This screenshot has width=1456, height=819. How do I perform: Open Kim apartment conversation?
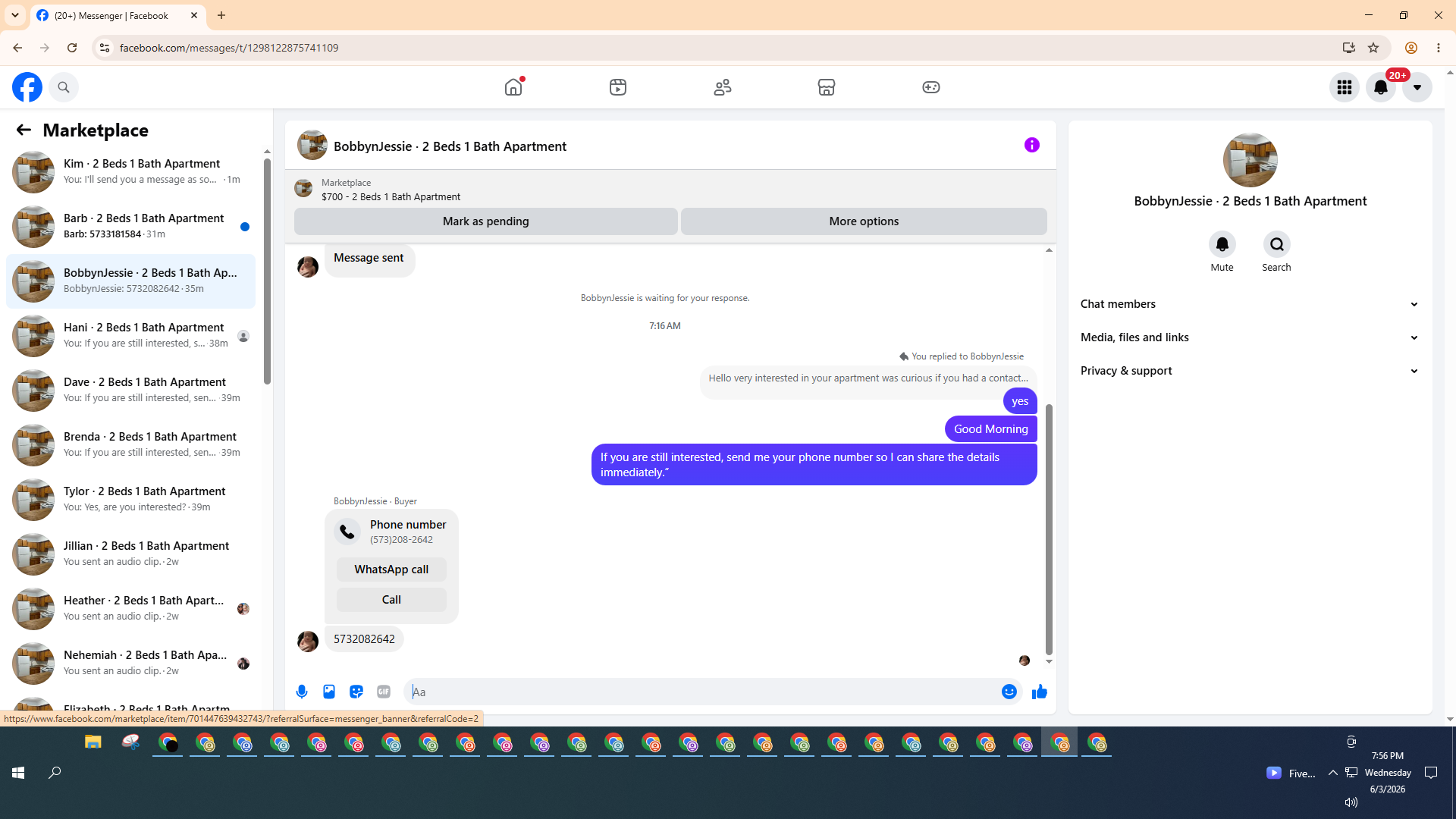click(x=130, y=172)
